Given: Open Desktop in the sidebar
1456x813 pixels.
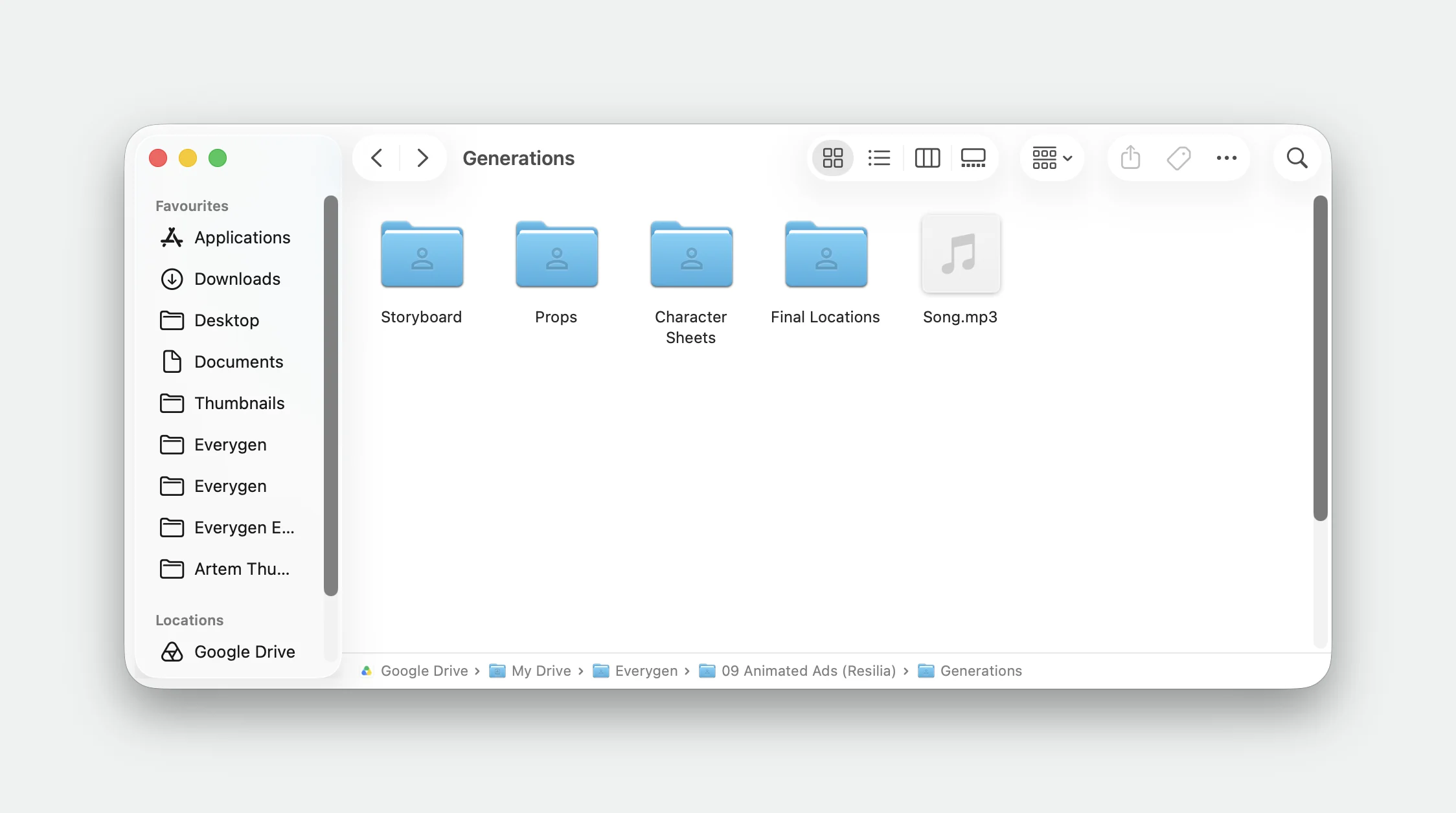Looking at the screenshot, I should click(x=227, y=320).
